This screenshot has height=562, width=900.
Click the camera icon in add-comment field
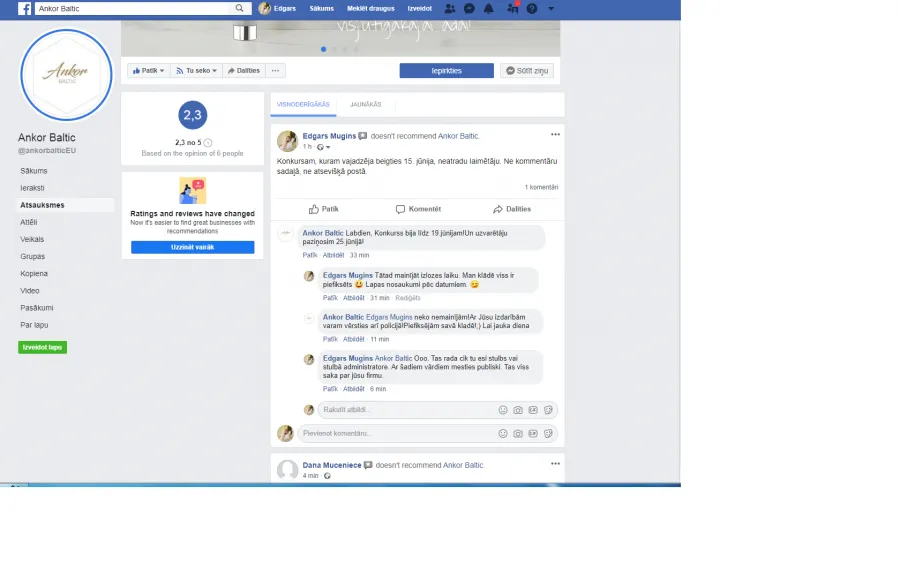click(x=518, y=433)
